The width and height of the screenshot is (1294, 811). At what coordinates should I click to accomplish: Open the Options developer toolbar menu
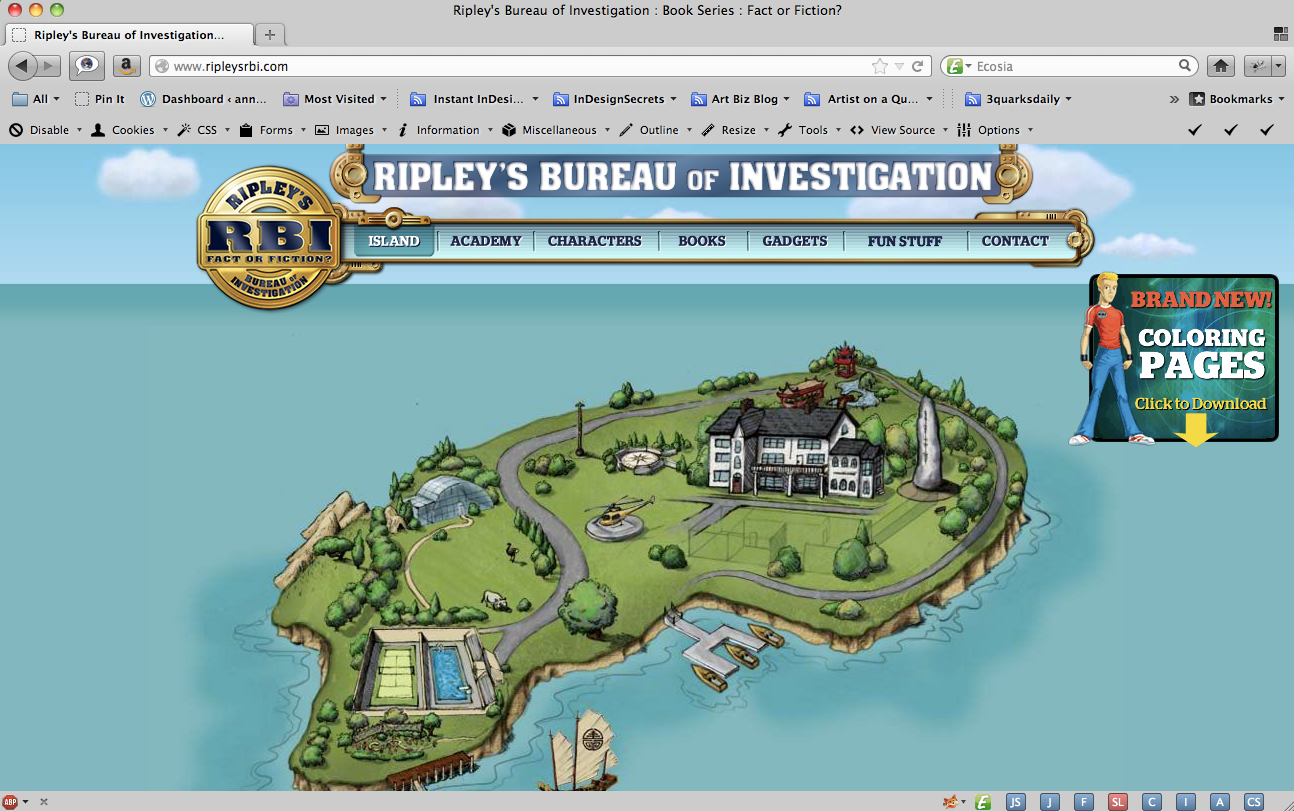(995, 130)
